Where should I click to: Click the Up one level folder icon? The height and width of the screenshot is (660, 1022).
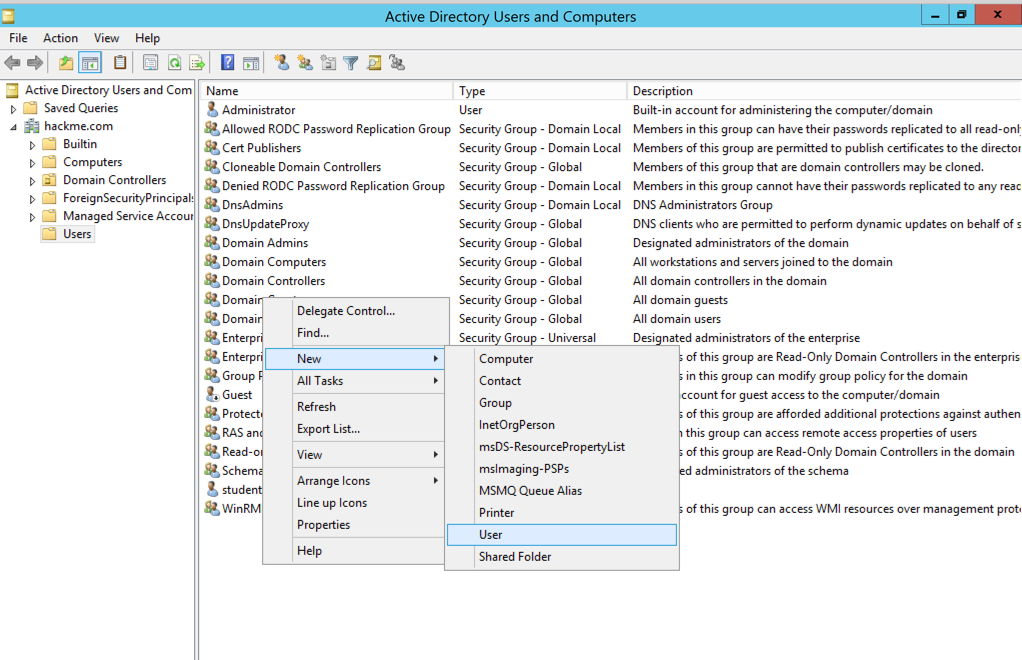(66, 63)
